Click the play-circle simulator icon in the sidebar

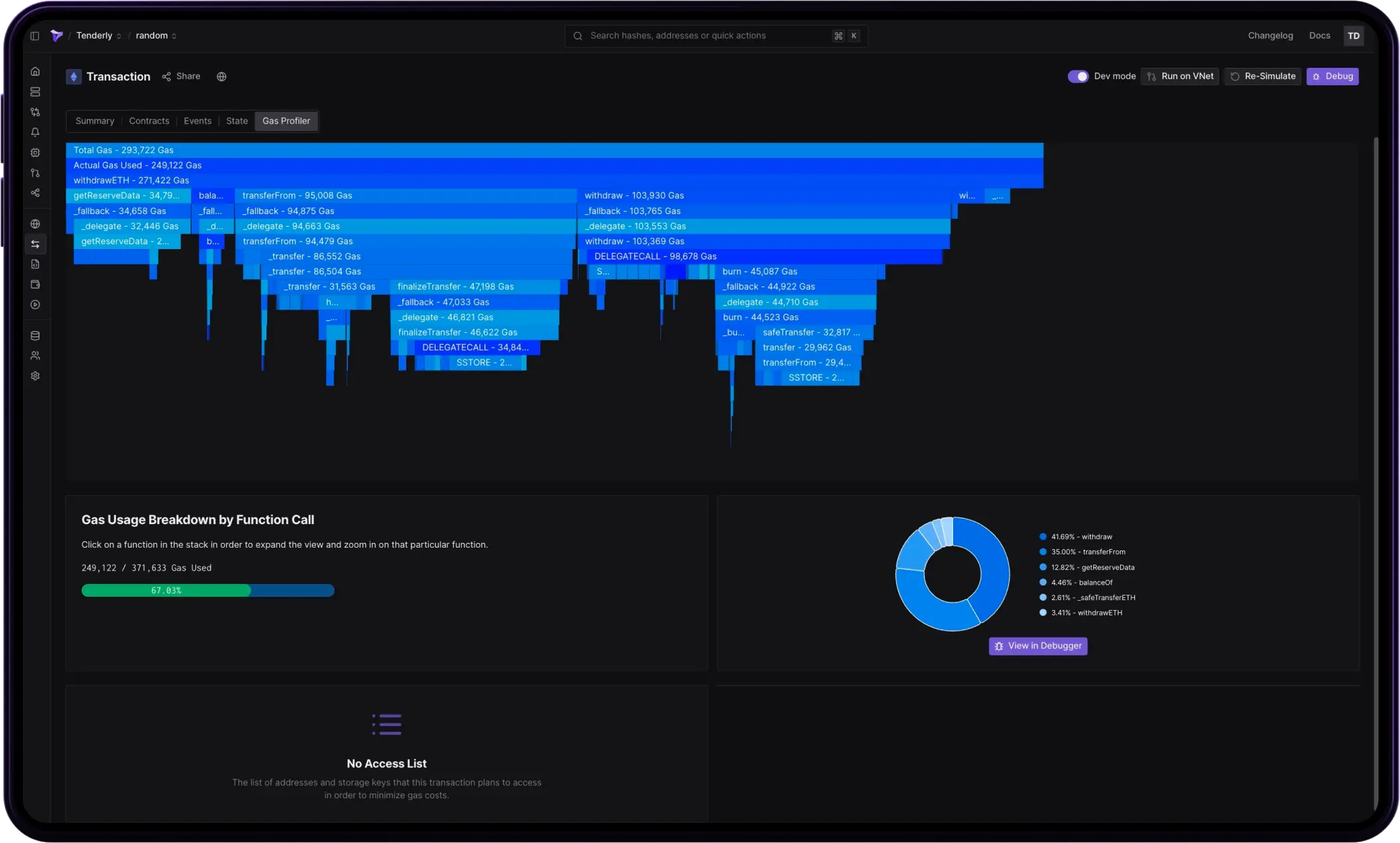[x=36, y=305]
